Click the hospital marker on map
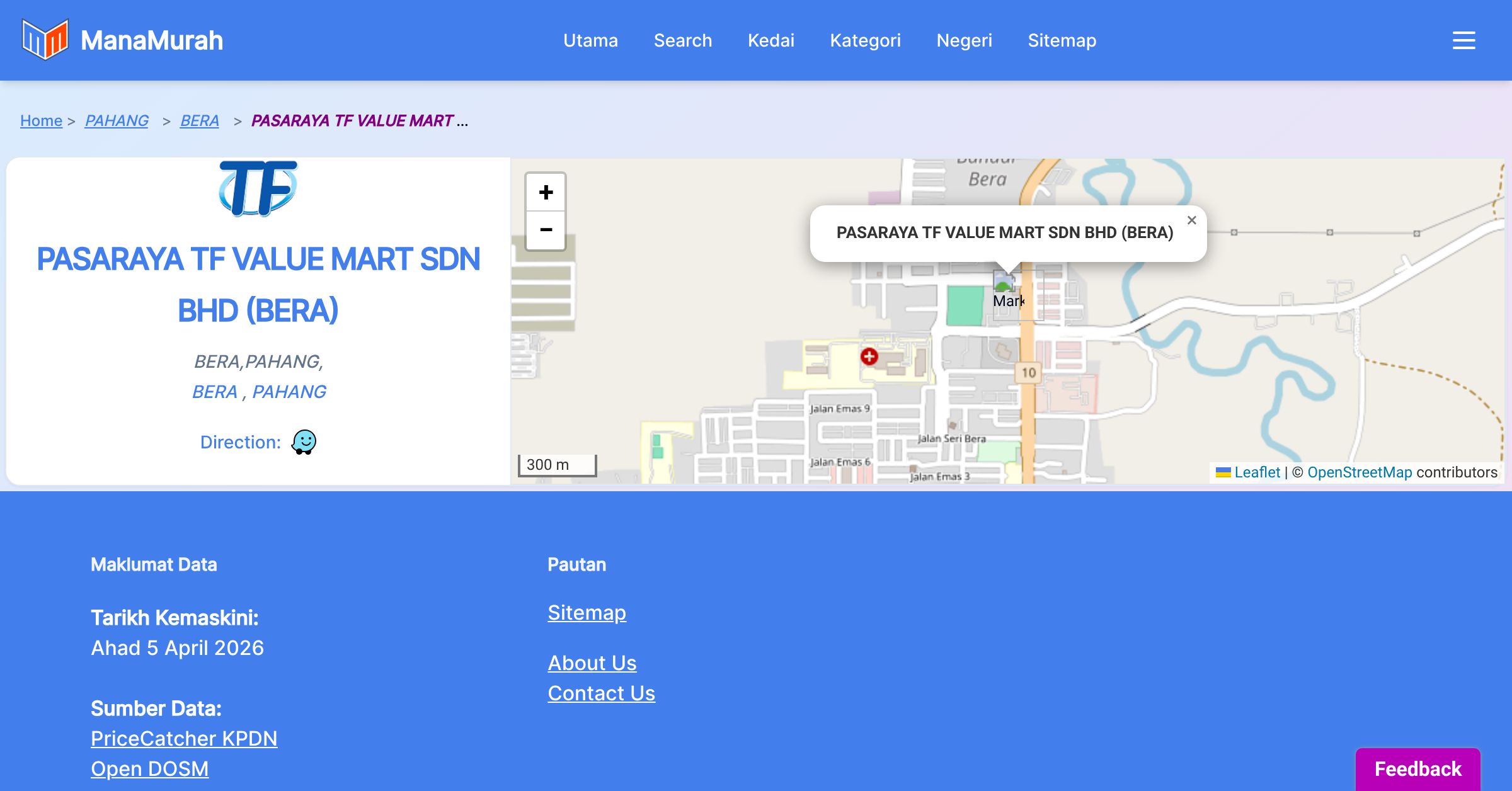Image resolution: width=1512 pixels, height=791 pixels. click(x=869, y=356)
